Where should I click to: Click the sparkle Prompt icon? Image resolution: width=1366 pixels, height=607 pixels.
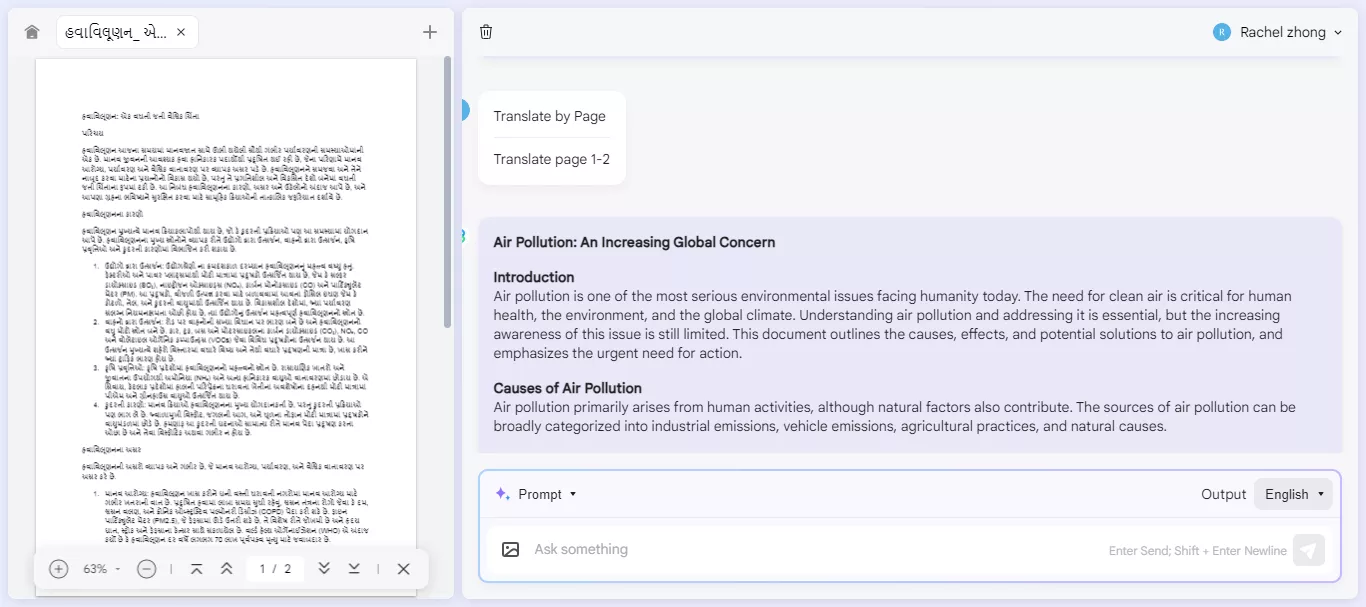(x=503, y=494)
